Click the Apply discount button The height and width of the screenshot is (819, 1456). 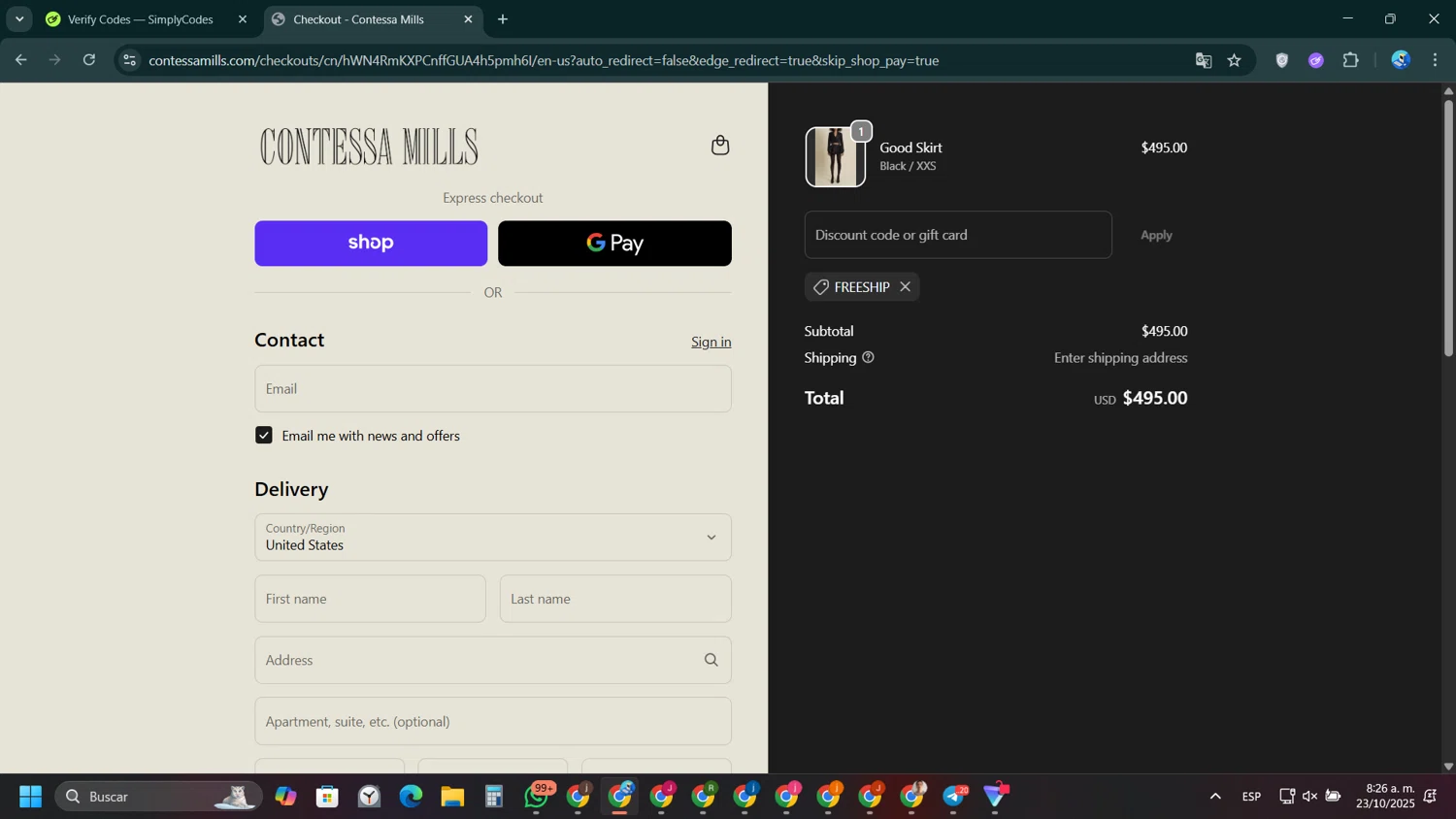click(x=1156, y=236)
